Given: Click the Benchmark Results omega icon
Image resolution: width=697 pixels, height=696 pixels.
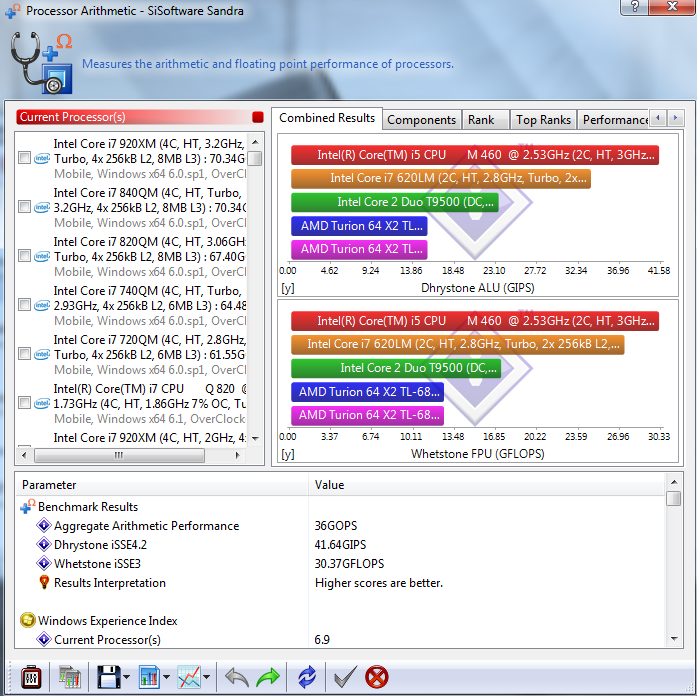Looking at the screenshot, I should tap(28, 506).
